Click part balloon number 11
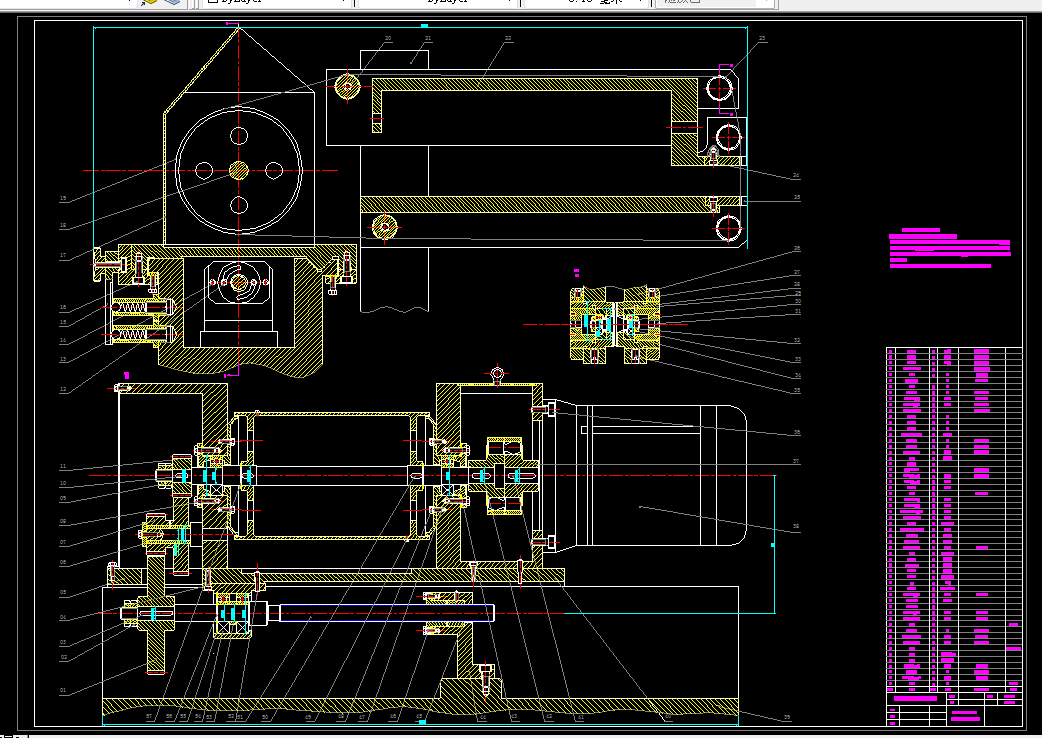 (63, 466)
